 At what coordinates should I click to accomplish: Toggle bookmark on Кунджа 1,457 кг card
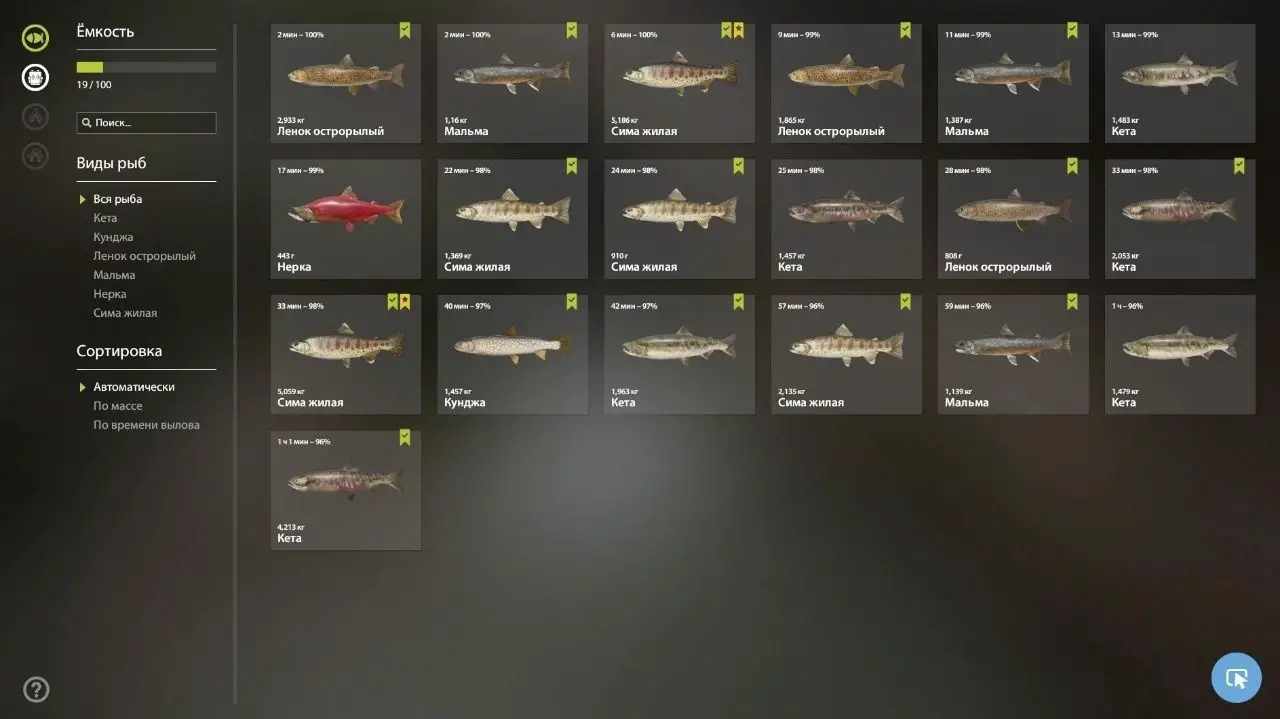click(571, 302)
